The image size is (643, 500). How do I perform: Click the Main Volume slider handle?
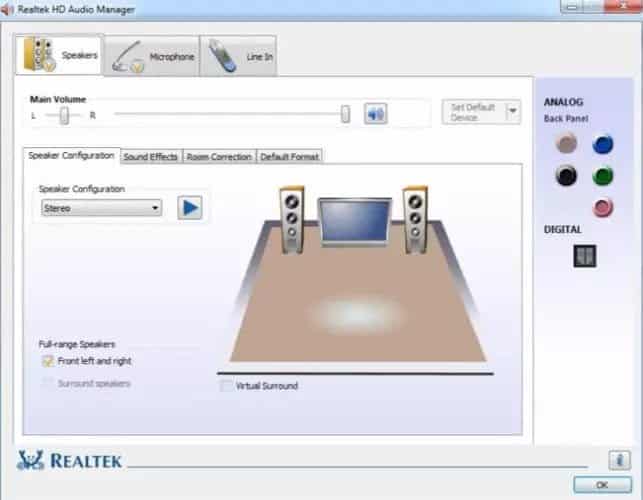click(345, 114)
